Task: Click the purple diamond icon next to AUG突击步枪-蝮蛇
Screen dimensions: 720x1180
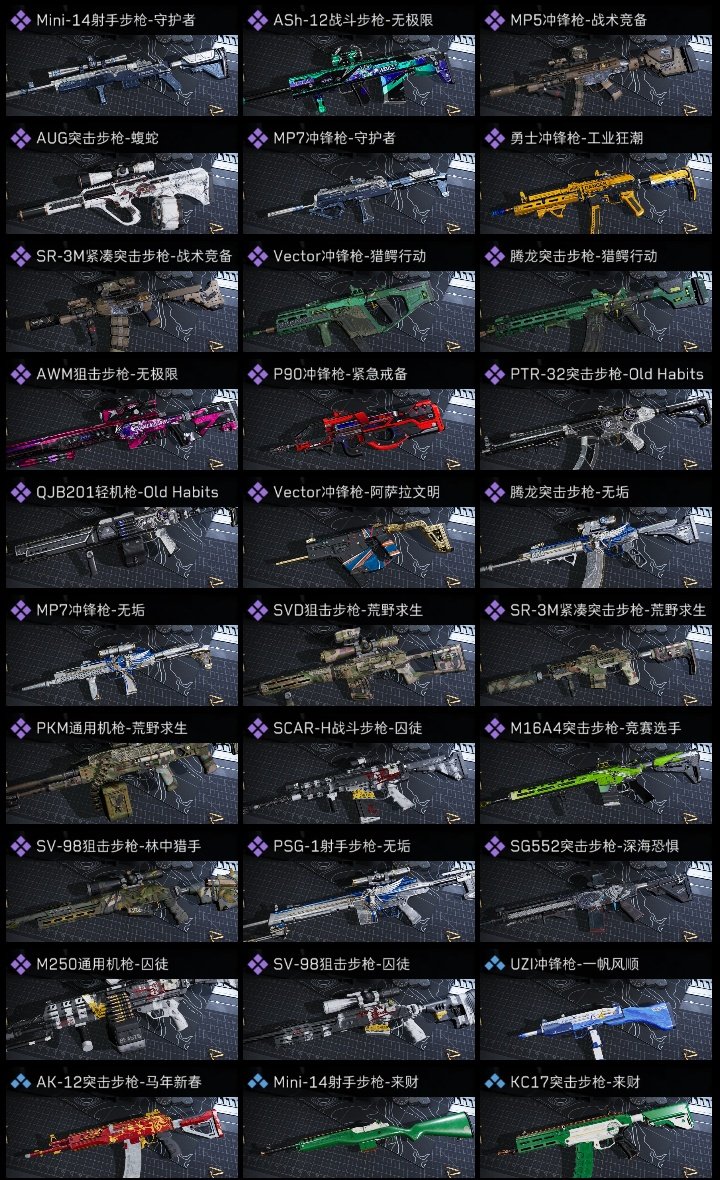Action: coord(20,138)
